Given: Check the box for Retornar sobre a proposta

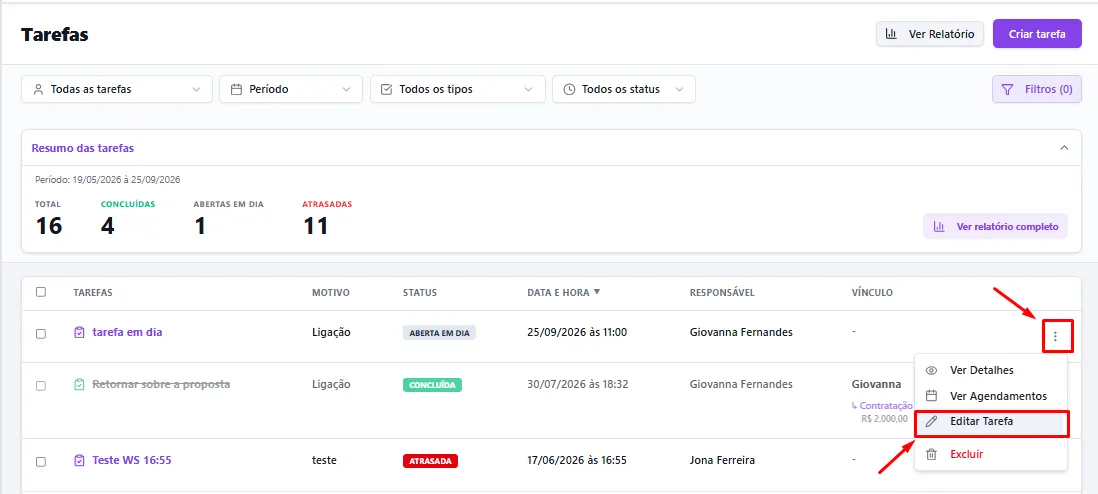Looking at the screenshot, I should 41,385.
